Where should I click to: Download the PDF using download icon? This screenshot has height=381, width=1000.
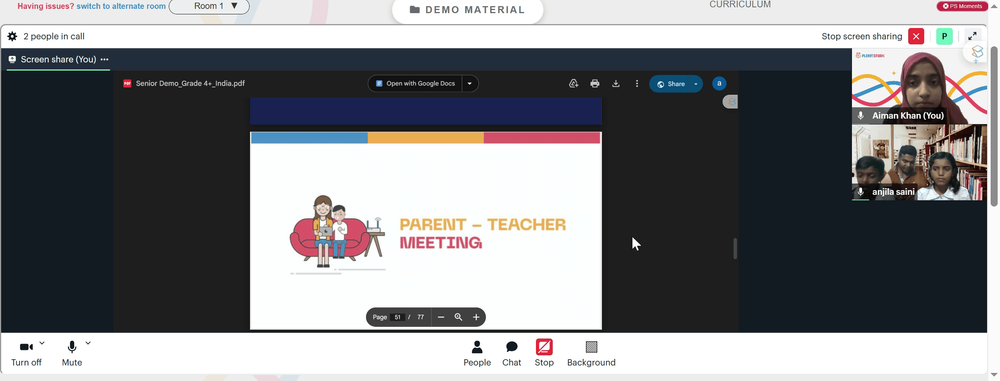pos(616,84)
